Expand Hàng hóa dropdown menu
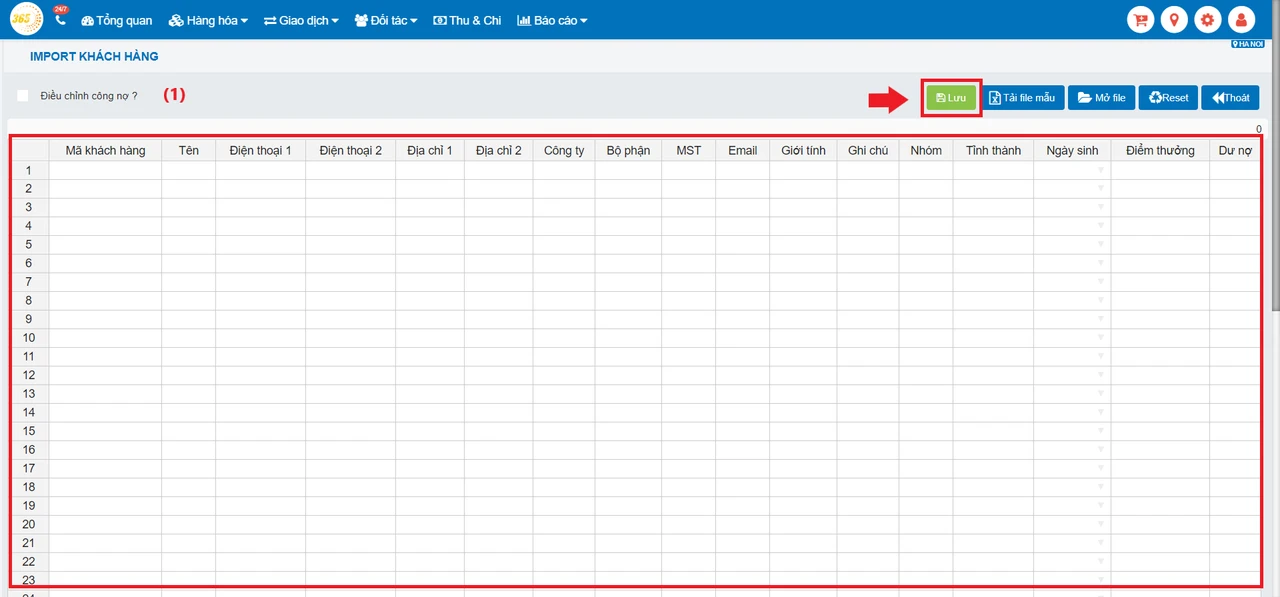The image size is (1280, 597). 209,20
